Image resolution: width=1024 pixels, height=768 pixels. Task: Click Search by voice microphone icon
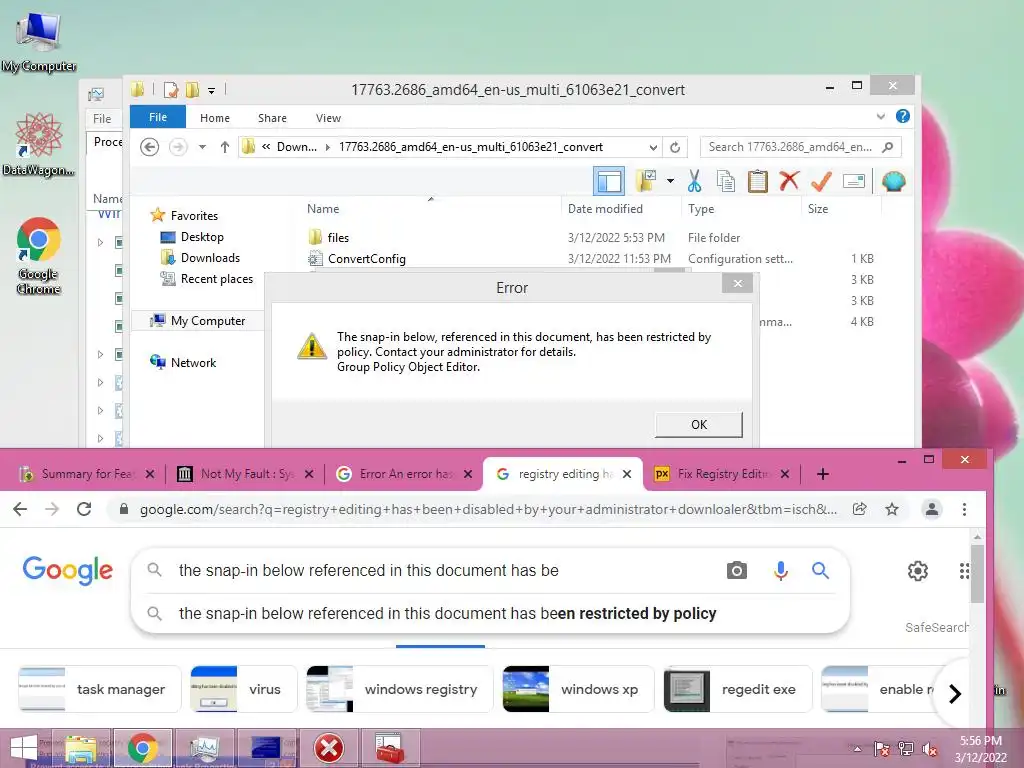click(780, 570)
